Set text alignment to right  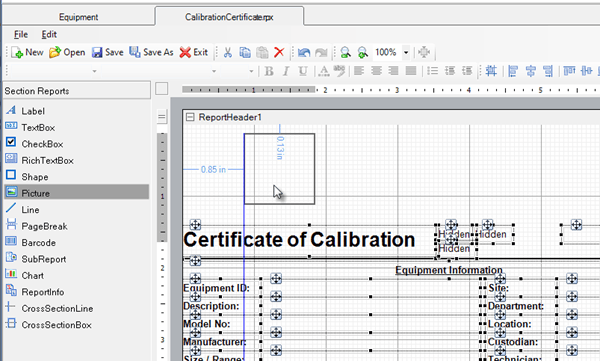pyautogui.click(x=393, y=71)
